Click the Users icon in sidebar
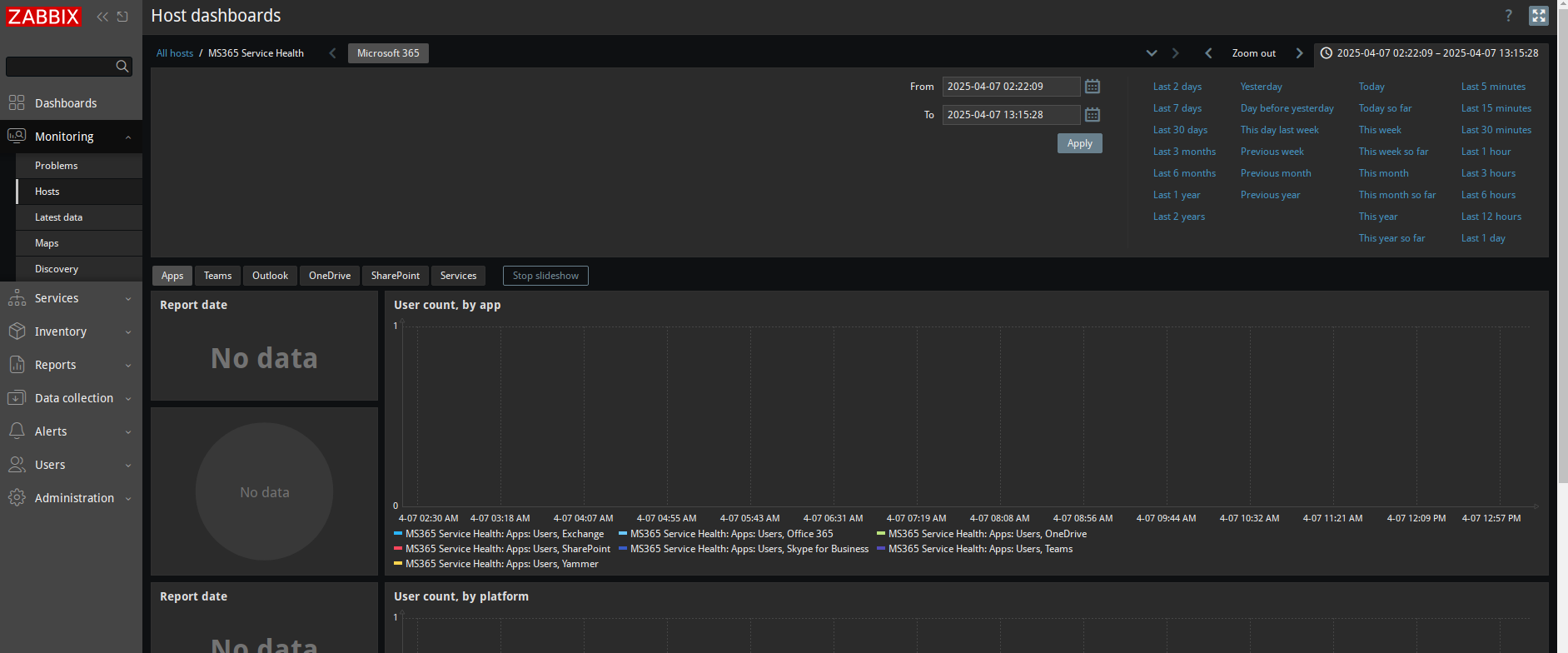 pos(17,465)
